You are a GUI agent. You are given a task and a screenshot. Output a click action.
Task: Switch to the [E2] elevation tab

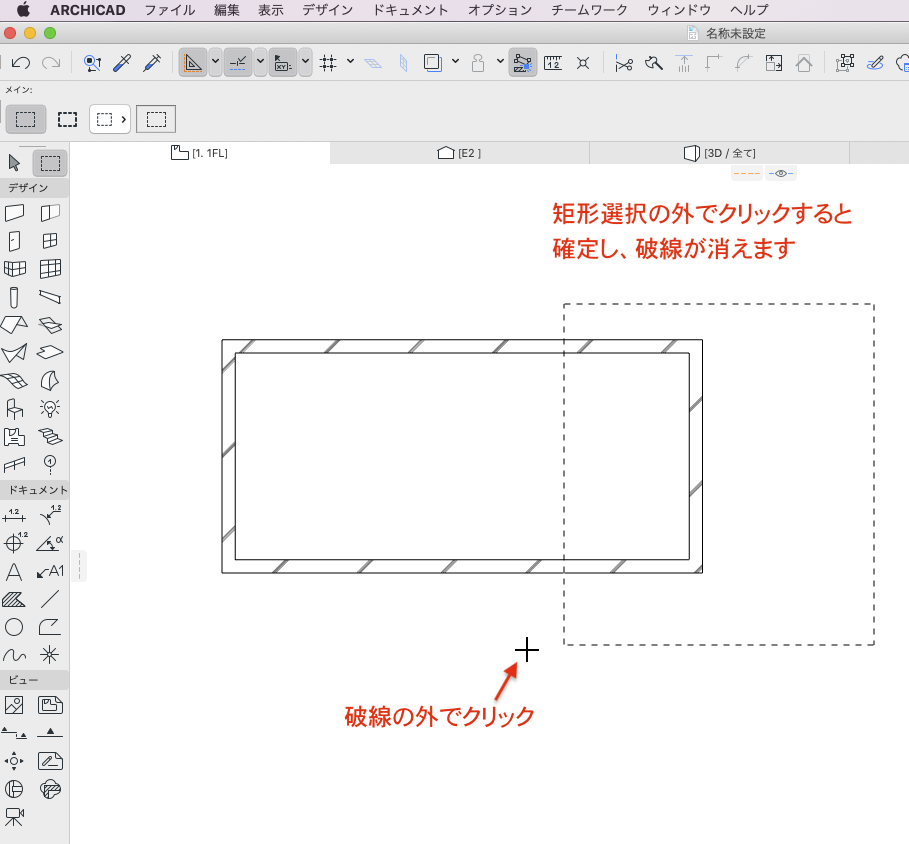pyautogui.click(x=459, y=153)
